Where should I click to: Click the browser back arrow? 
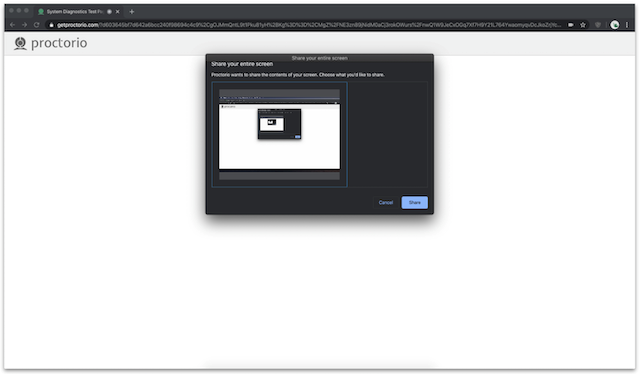click(x=12, y=25)
